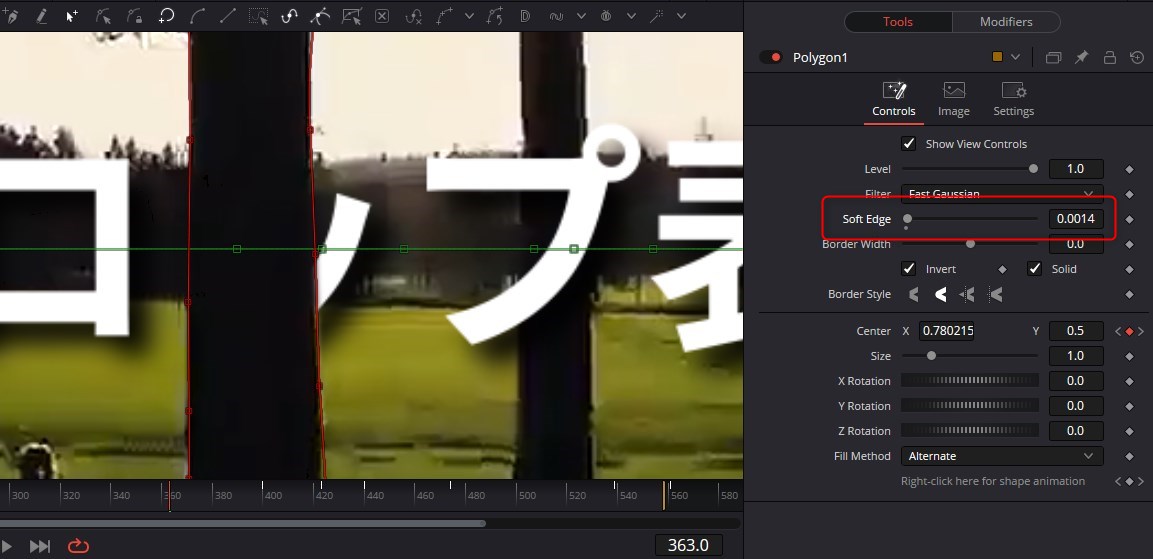Click the Border Width keyframe diamond
The height and width of the screenshot is (559, 1153).
(x=1129, y=244)
